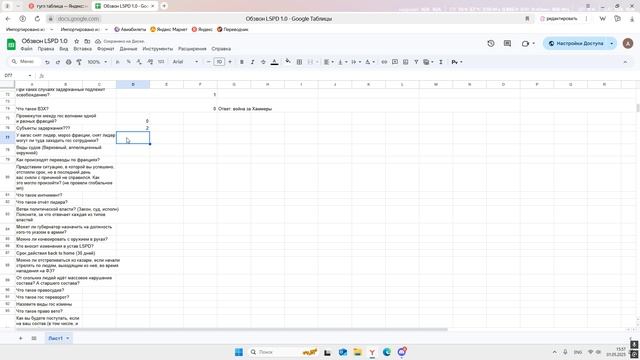Click the Insert link icon
The height and width of the screenshot is (360, 640).
click(384, 62)
